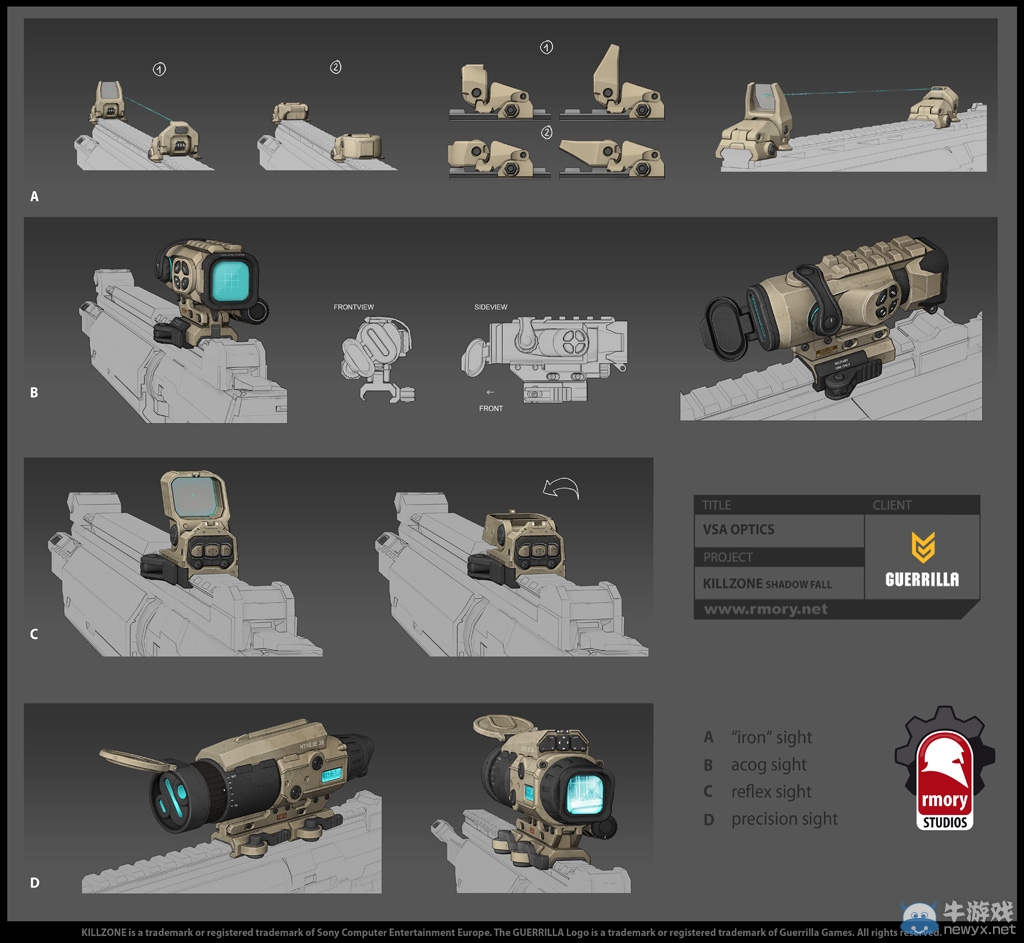This screenshot has width=1024, height=943.
Task: Click the acog side view line drawing
Action: click(545, 359)
